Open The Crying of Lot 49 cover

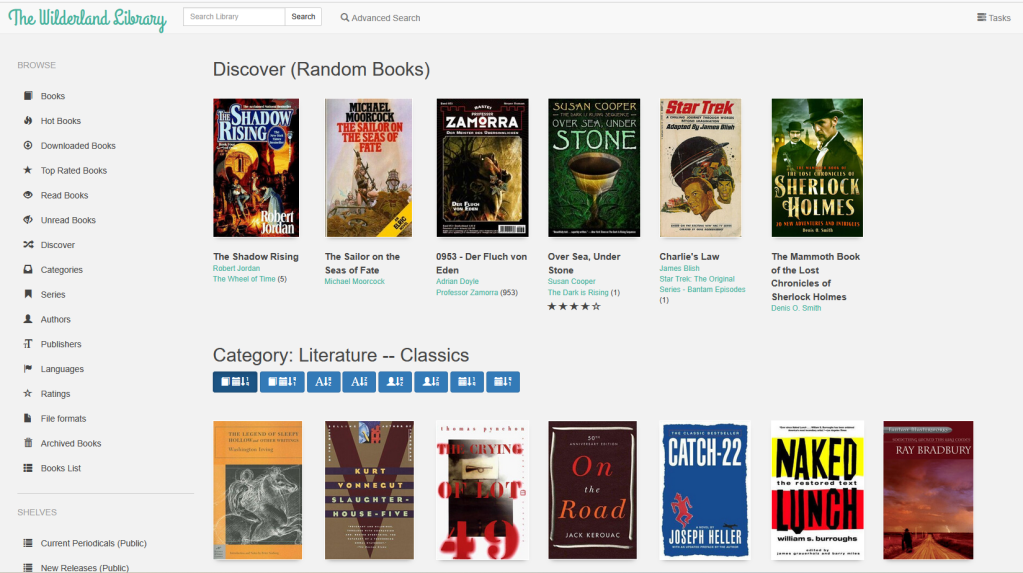tap(482, 490)
